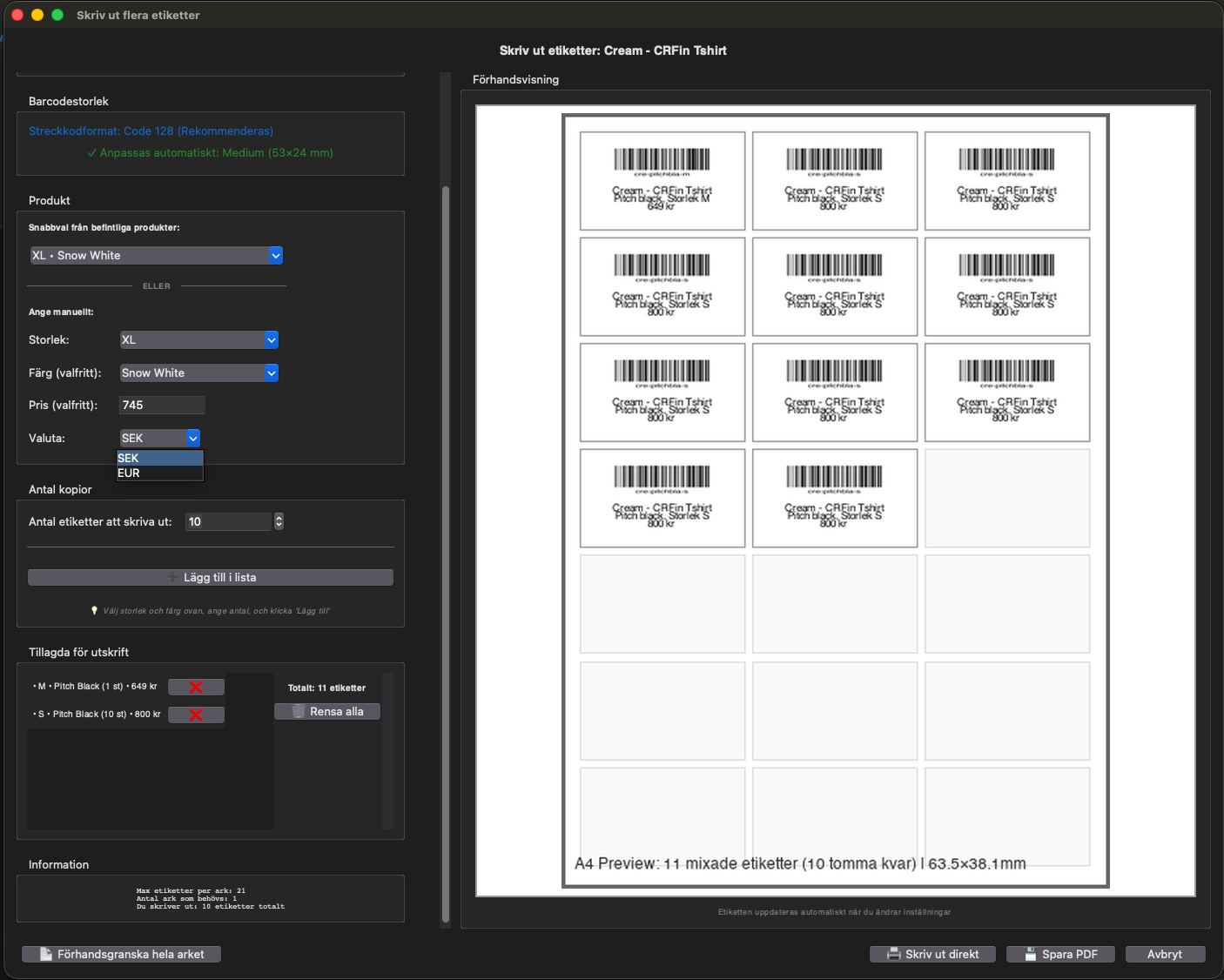Click the added list panel scrollbar
This screenshot has width=1224, height=980.
387,751
